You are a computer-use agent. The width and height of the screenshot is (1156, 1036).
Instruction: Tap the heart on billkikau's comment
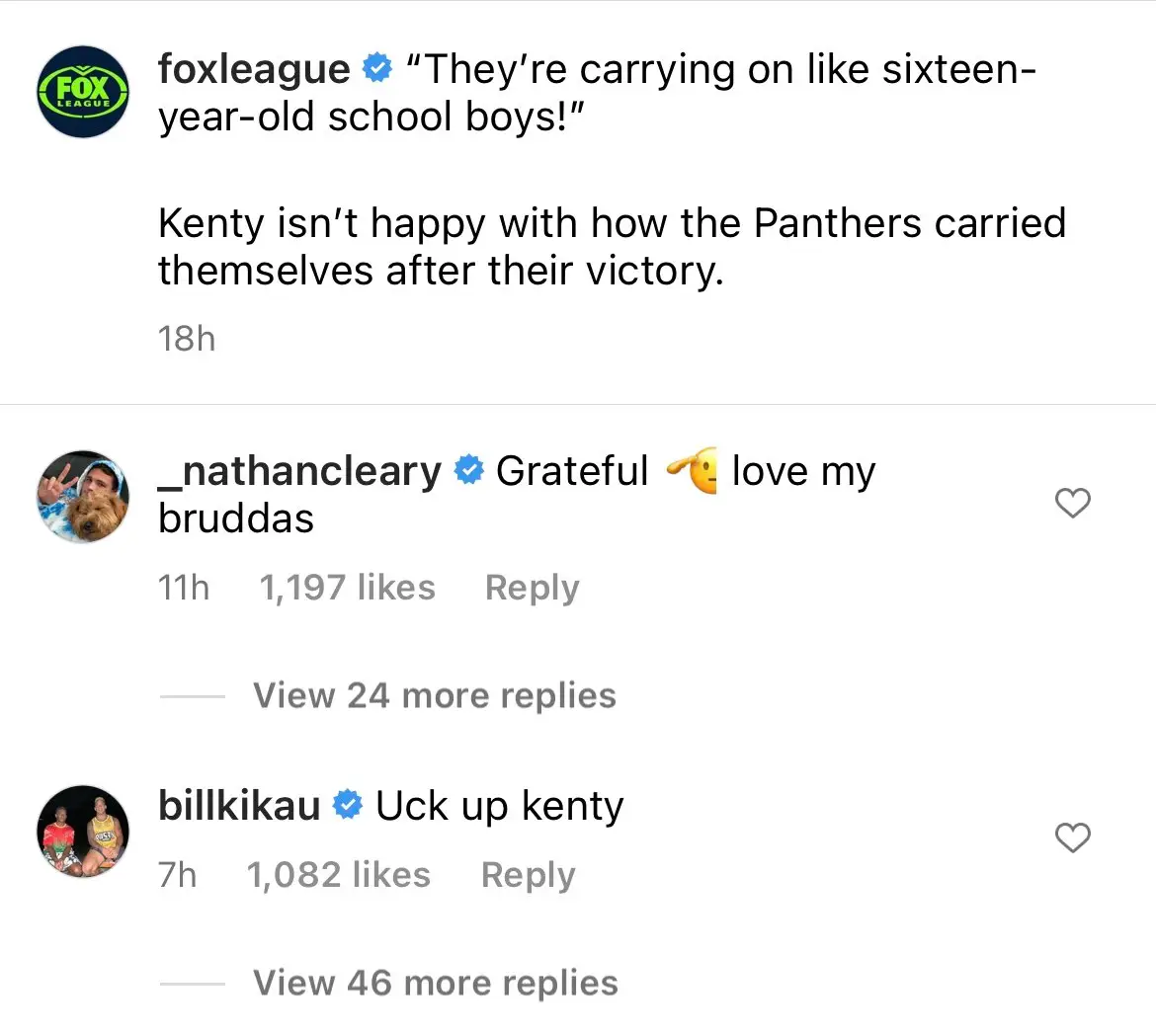coord(1072,838)
